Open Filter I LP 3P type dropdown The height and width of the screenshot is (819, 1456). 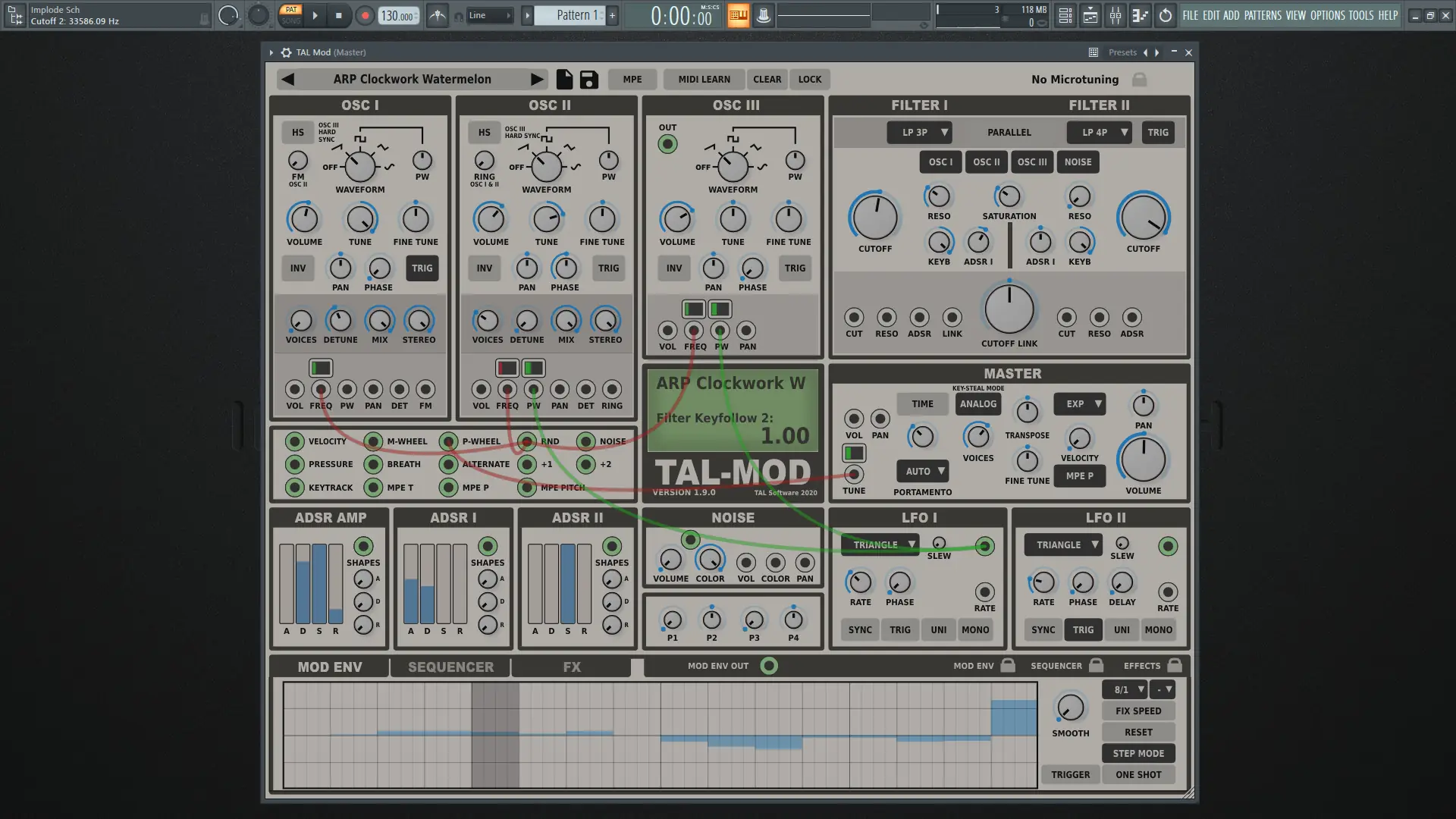pos(919,132)
